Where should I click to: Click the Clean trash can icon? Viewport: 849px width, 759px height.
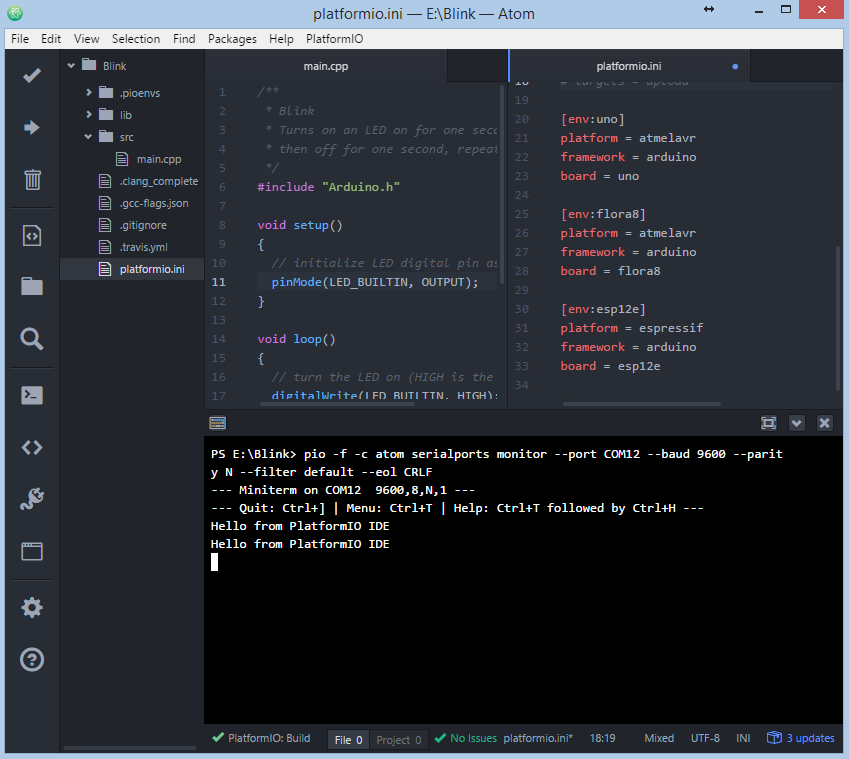click(32, 179)
